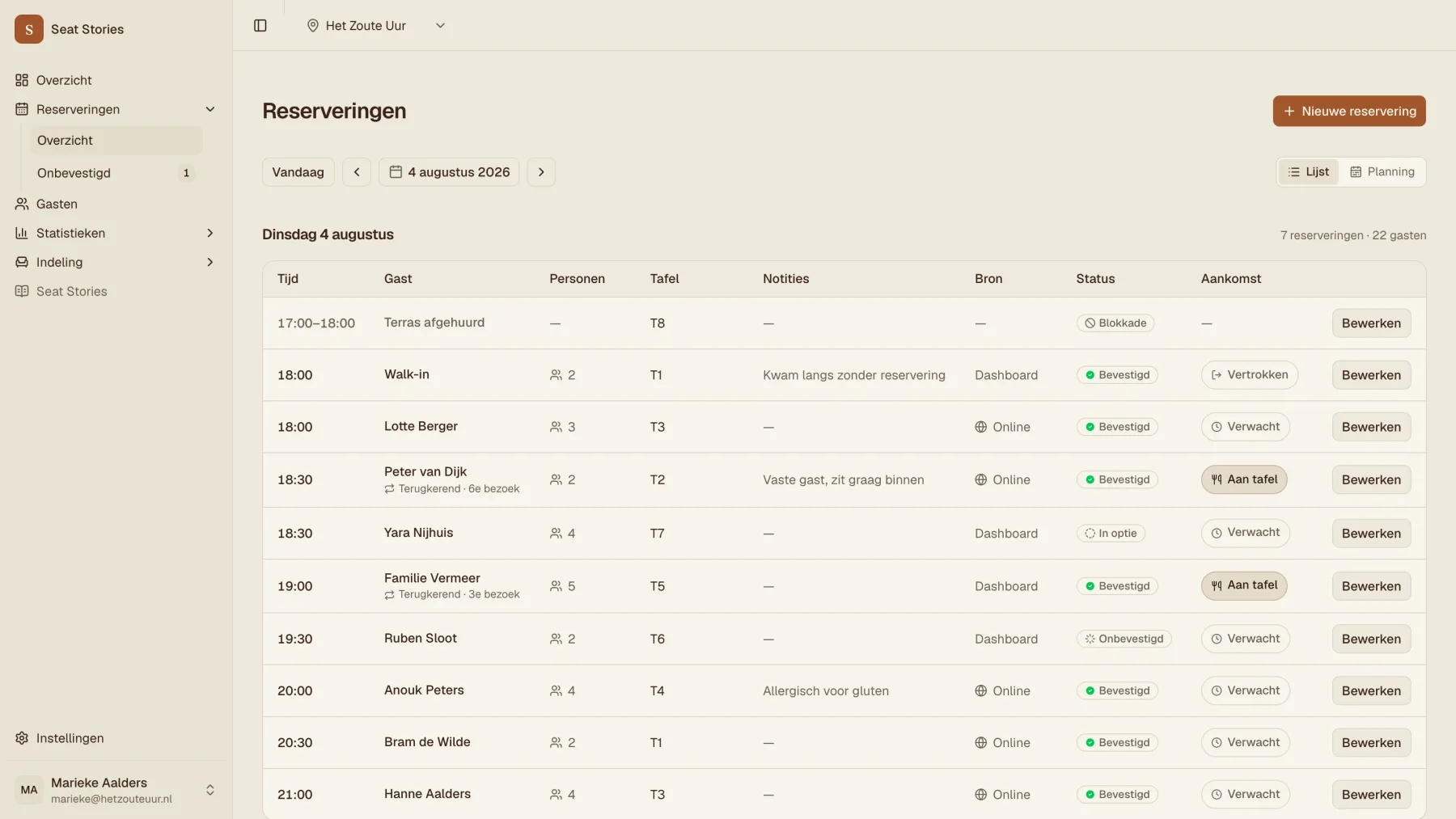This screenshot has width=1456, height=819.
Task: Open the 4 augustus 2026 date picker
Action: coord(449,172)
